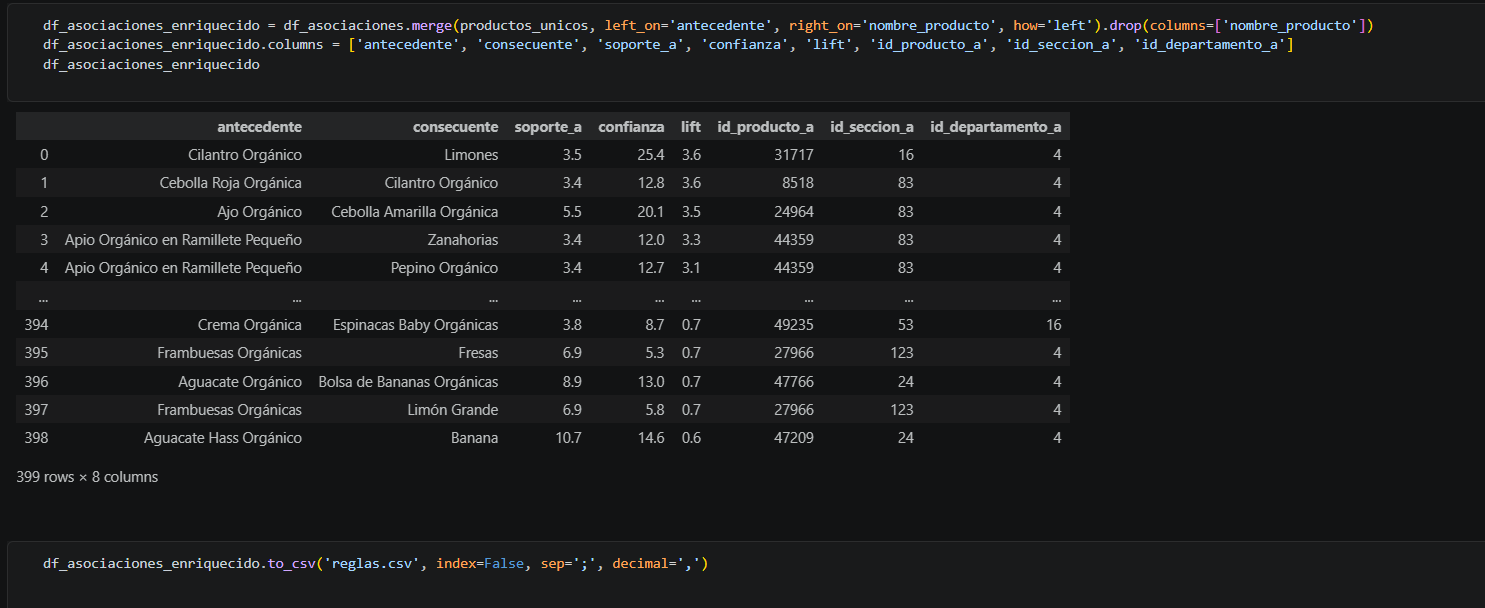Click the confianza column header
The image size is (1485, 608).
point(631,126)
